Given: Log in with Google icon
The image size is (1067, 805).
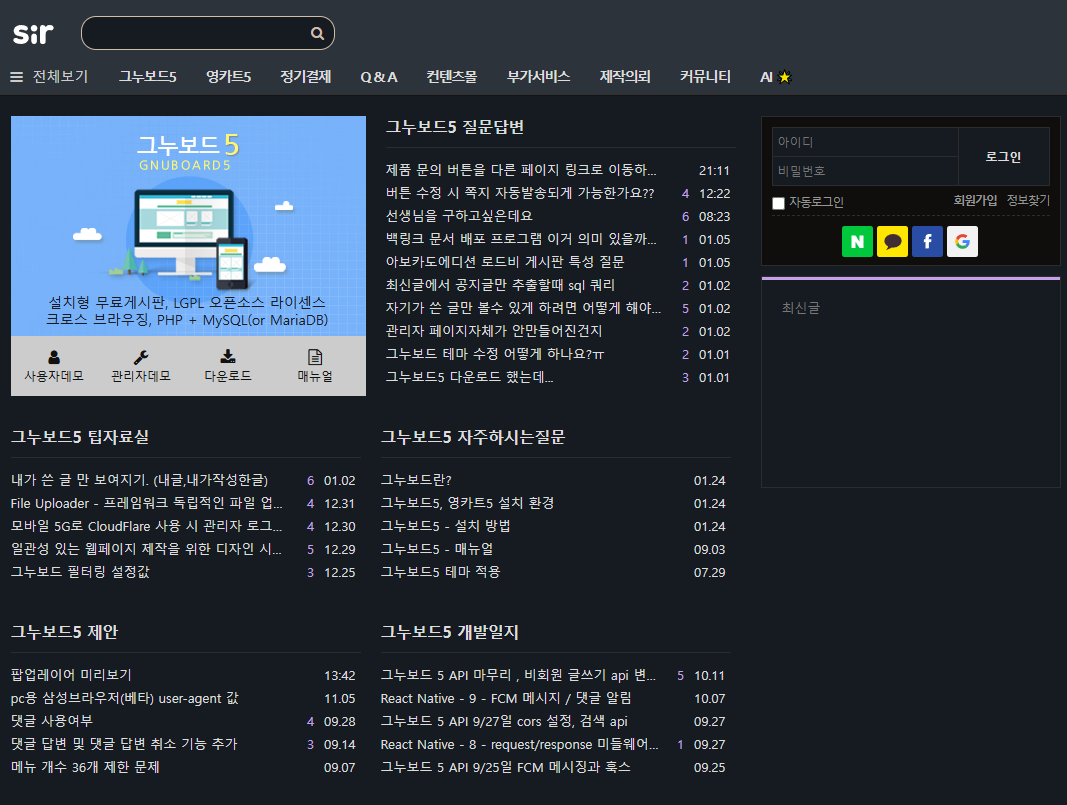Looking at the screenshot, I should [962, 241].
